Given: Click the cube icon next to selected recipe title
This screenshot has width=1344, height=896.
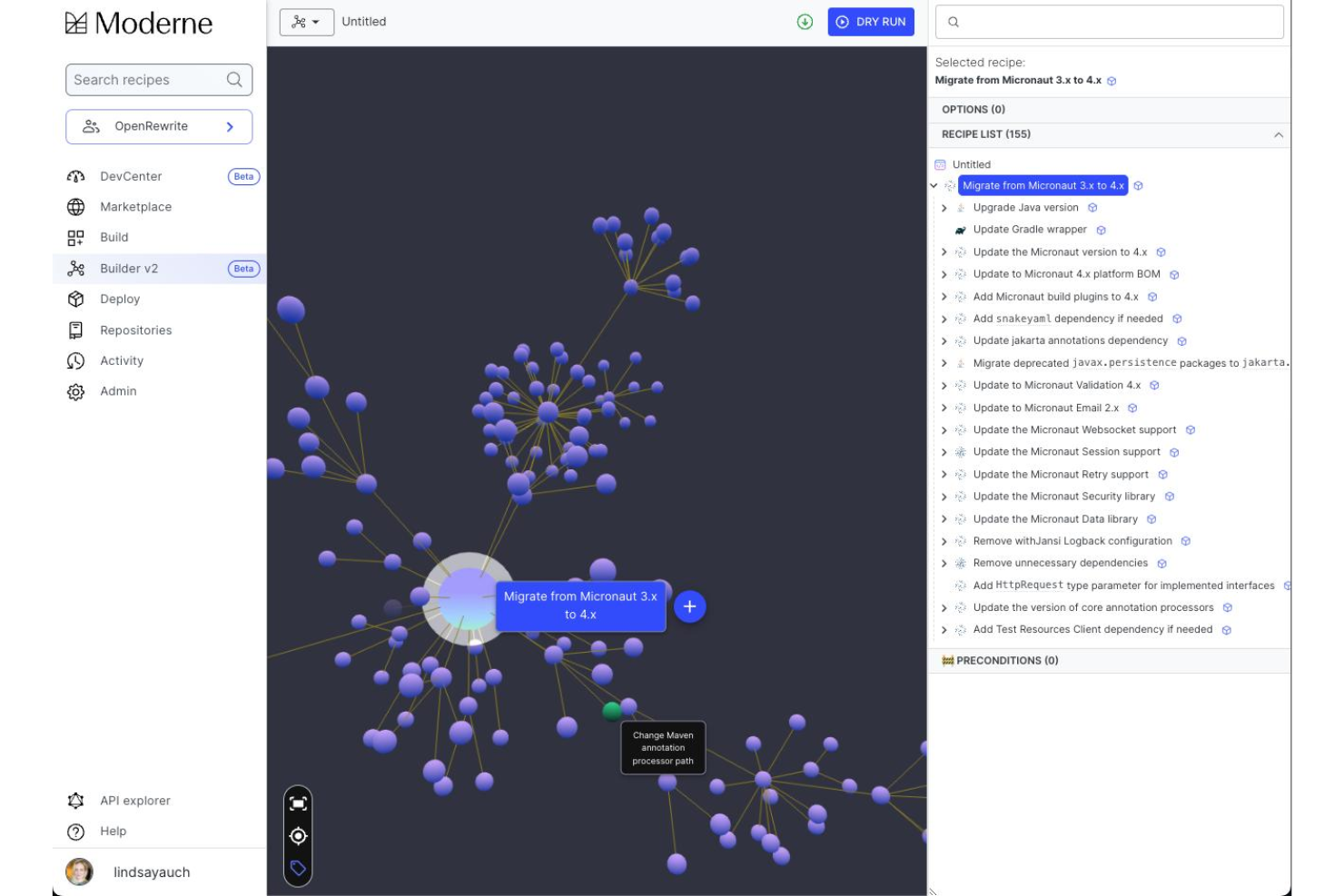Looking at the screenshot, I should [1112, 81].
